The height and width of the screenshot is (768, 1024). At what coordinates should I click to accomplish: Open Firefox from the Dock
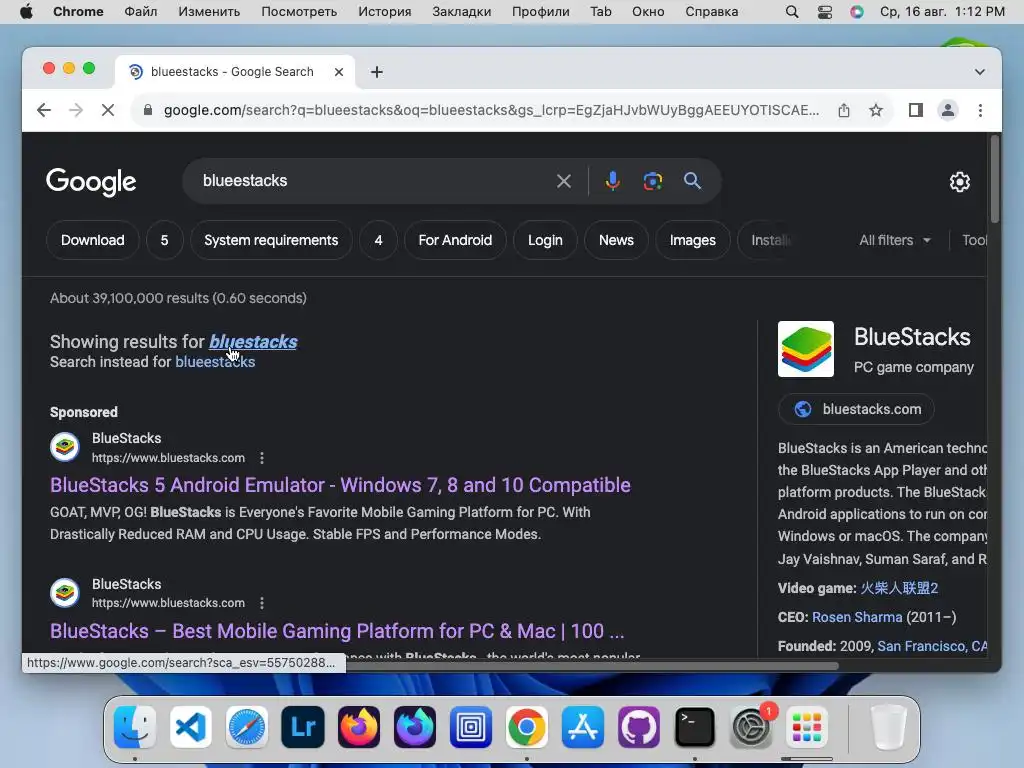(x=359, y=727)
